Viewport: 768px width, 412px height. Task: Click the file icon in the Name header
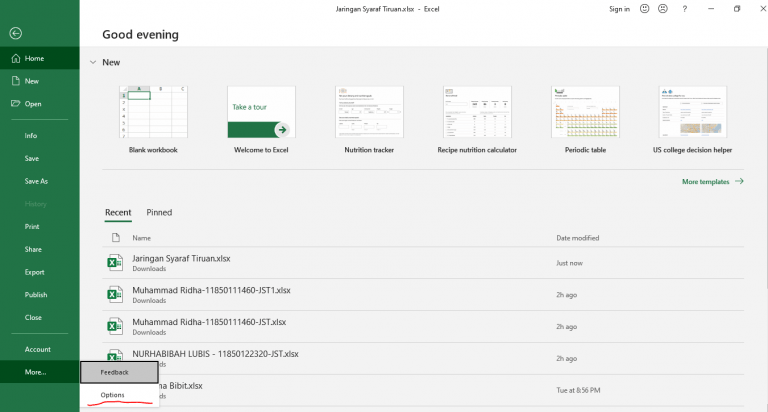116,238
